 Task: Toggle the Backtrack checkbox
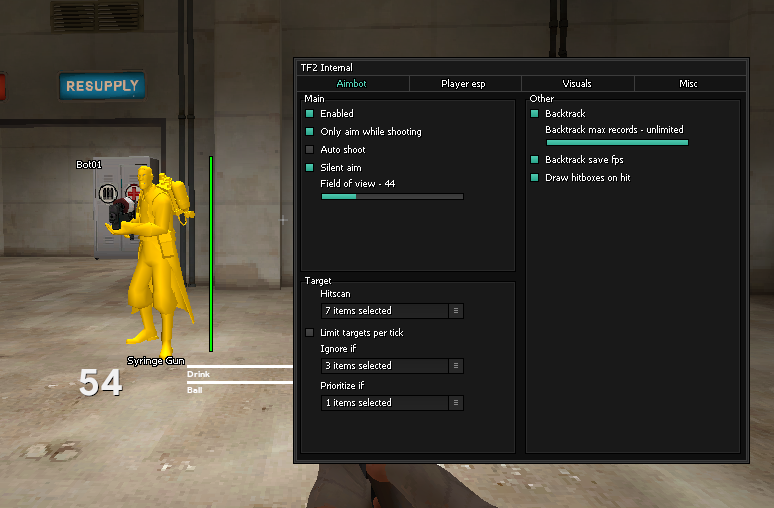535,114
